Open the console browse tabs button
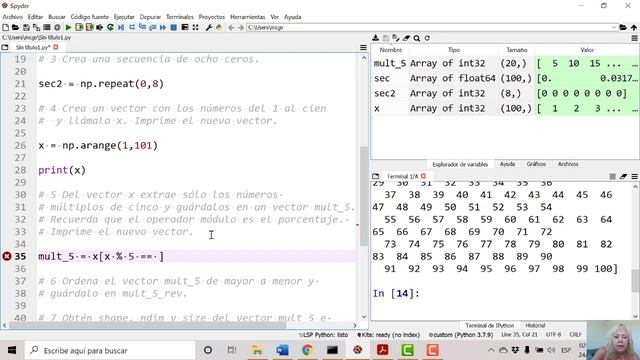This screenshot has height=360, width=640. pyautogui.click(x=376, y=176)
